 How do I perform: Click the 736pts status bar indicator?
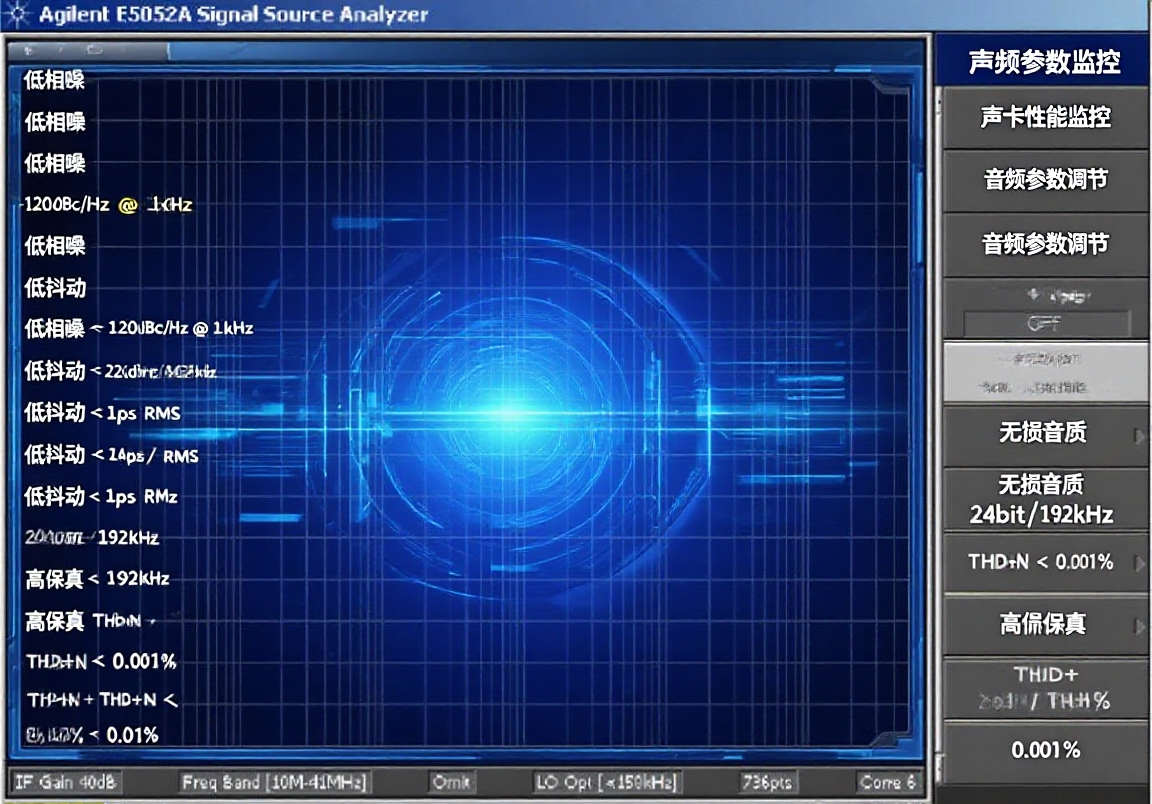768,782
